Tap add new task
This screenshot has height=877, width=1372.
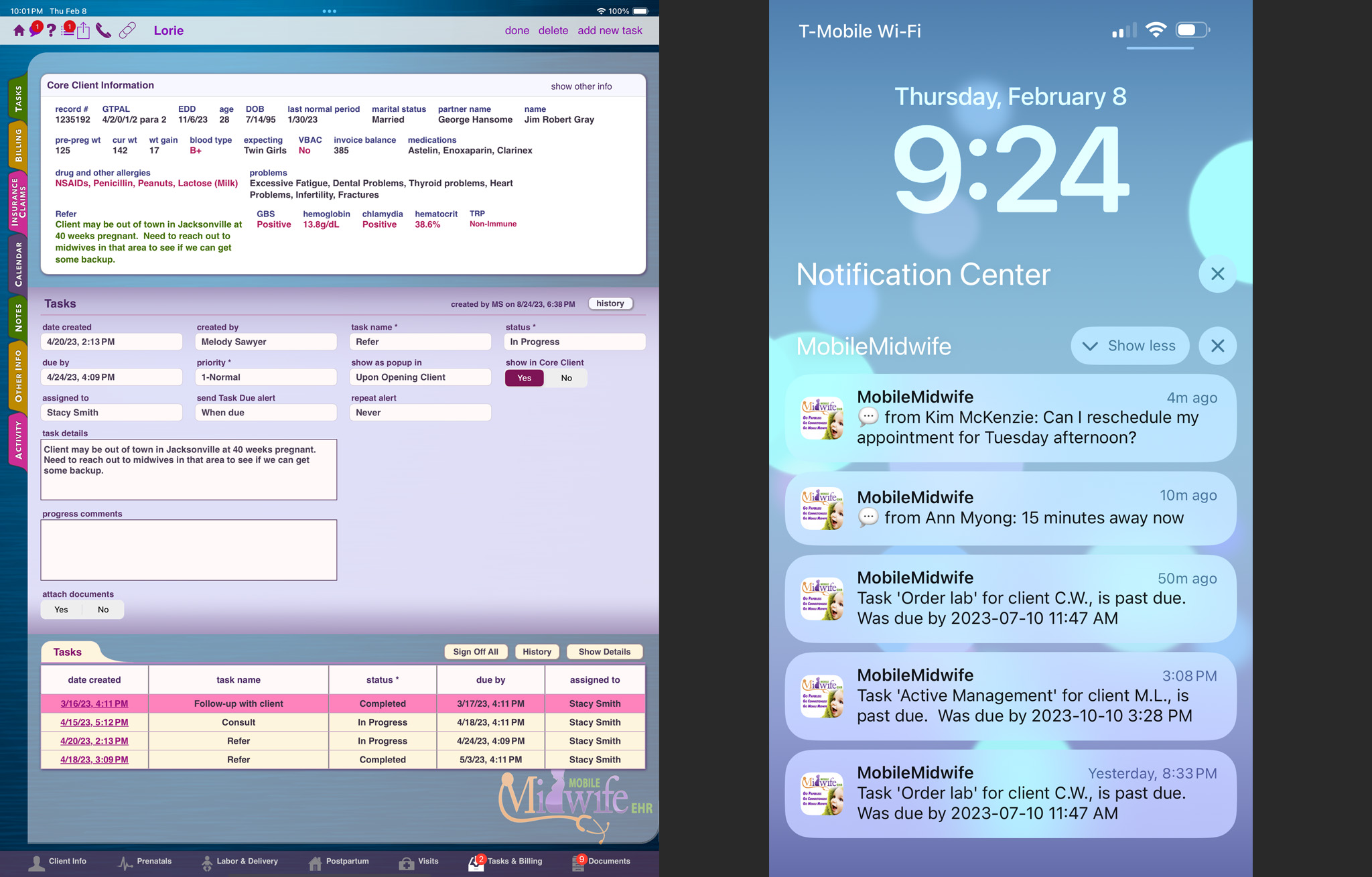610,31
